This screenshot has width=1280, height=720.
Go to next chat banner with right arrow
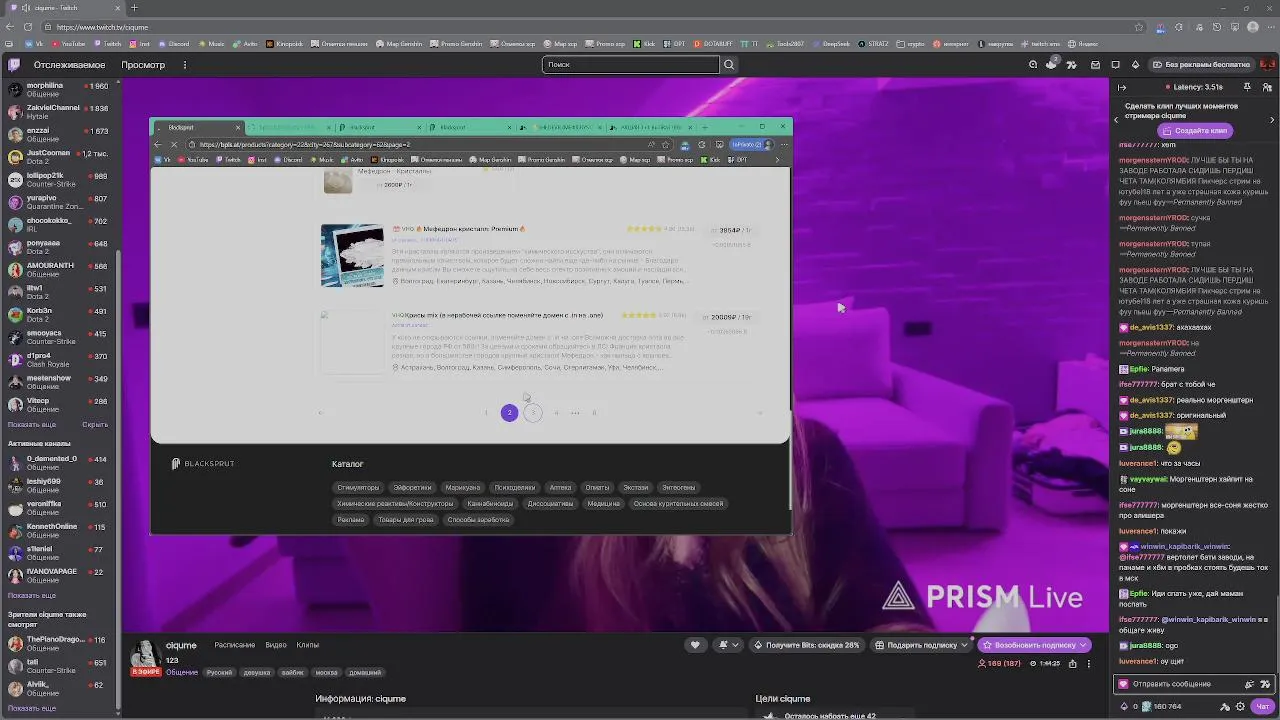point(1272,119)
